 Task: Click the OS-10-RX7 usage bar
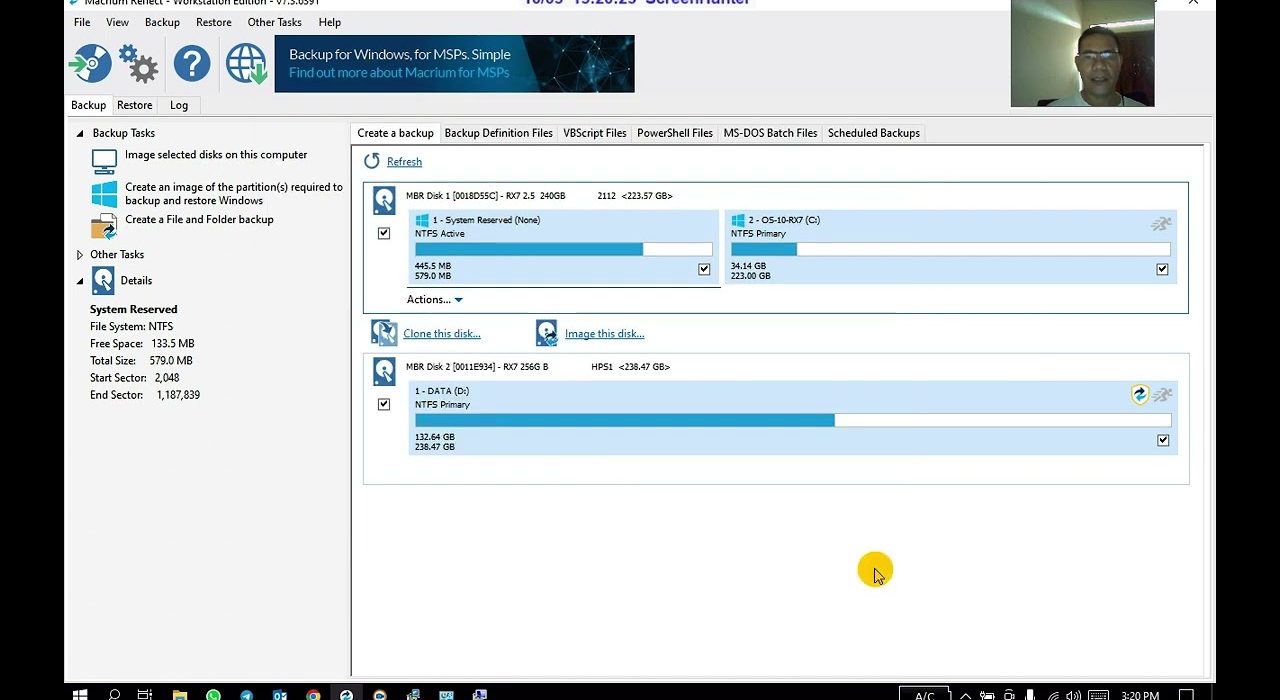coord(950,249)
